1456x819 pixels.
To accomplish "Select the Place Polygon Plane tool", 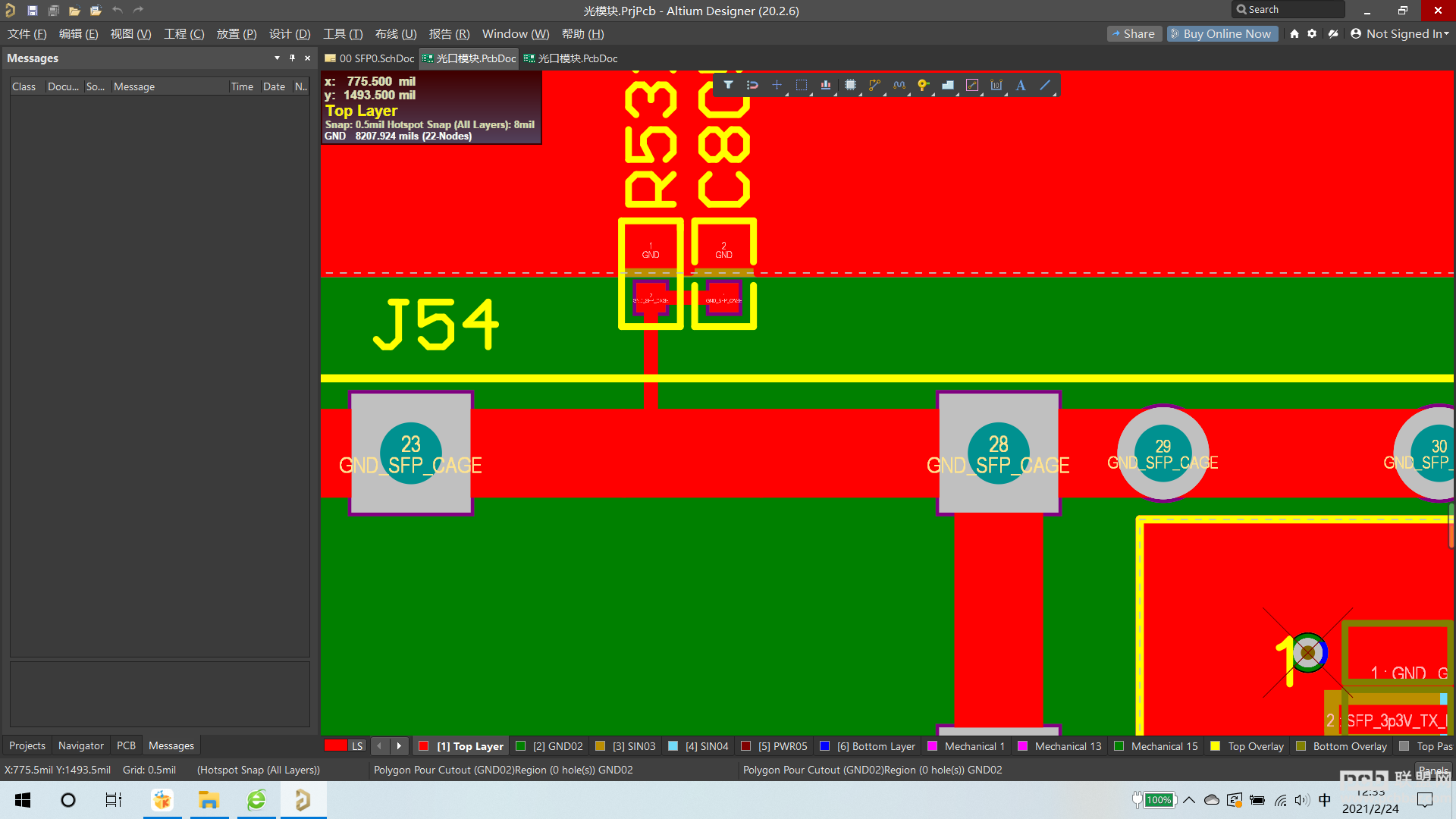I will (948, 85).
